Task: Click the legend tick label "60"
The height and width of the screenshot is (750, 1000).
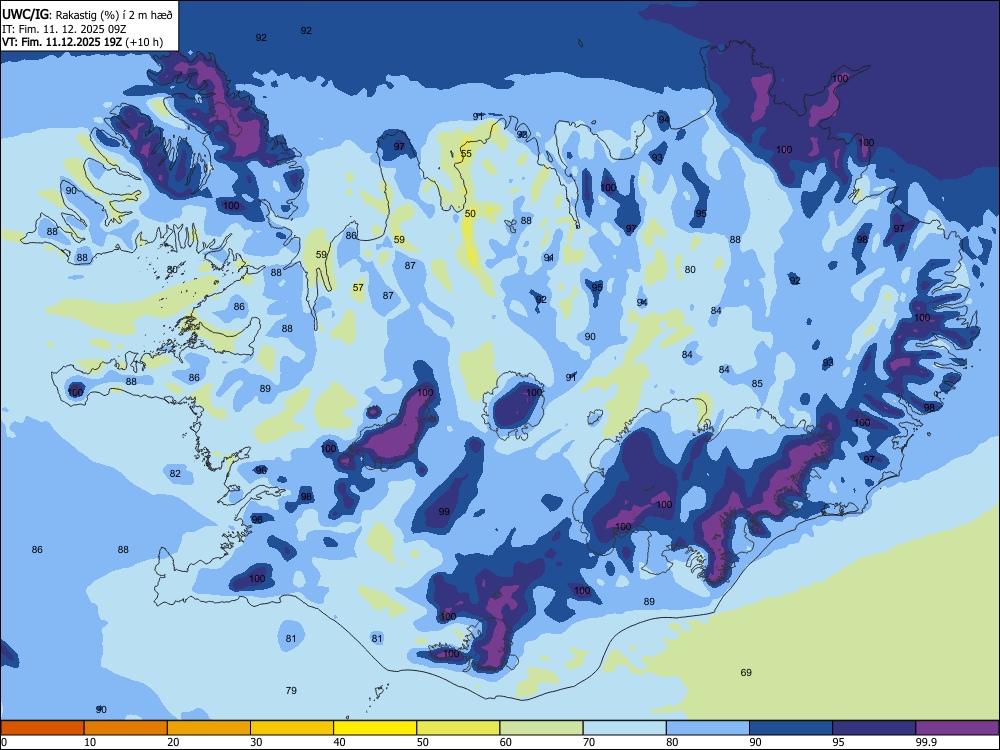Action: pyautogui.click(x=506, y=742)
